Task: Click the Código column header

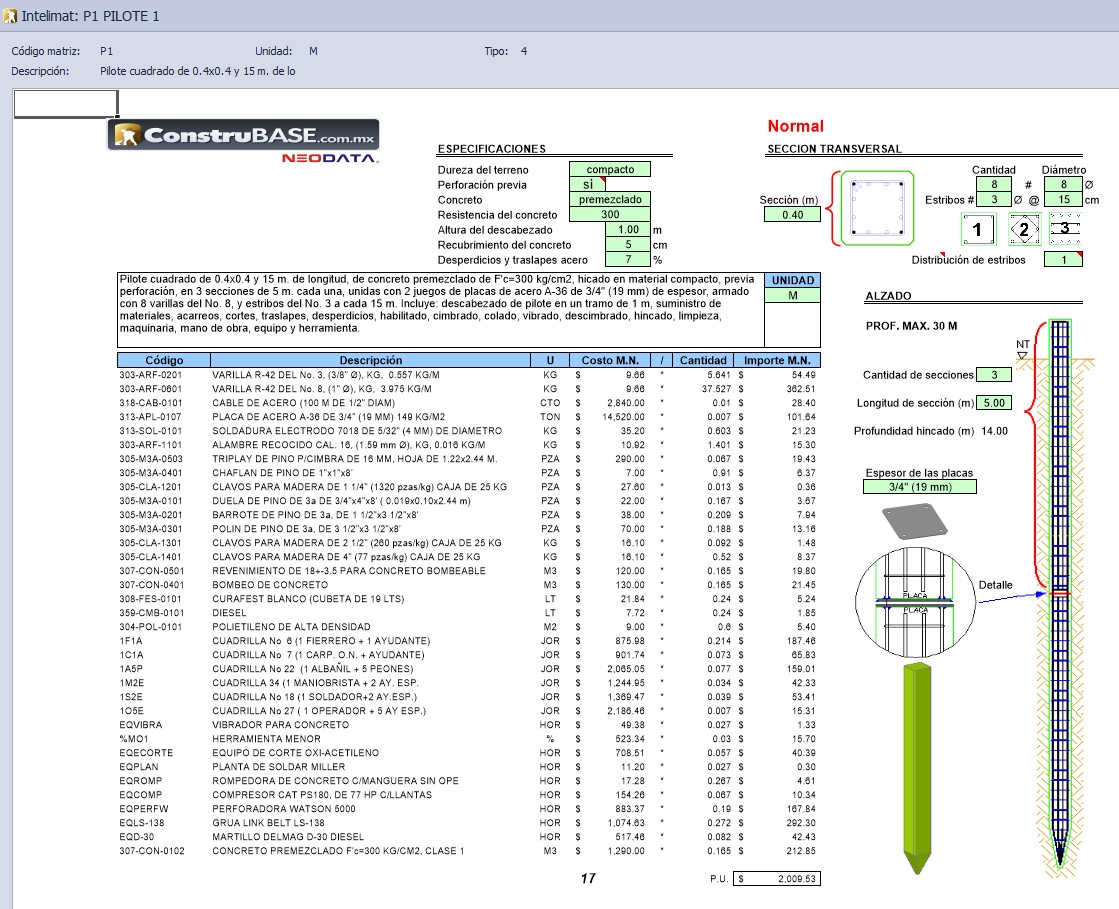Action: point(164,360)
